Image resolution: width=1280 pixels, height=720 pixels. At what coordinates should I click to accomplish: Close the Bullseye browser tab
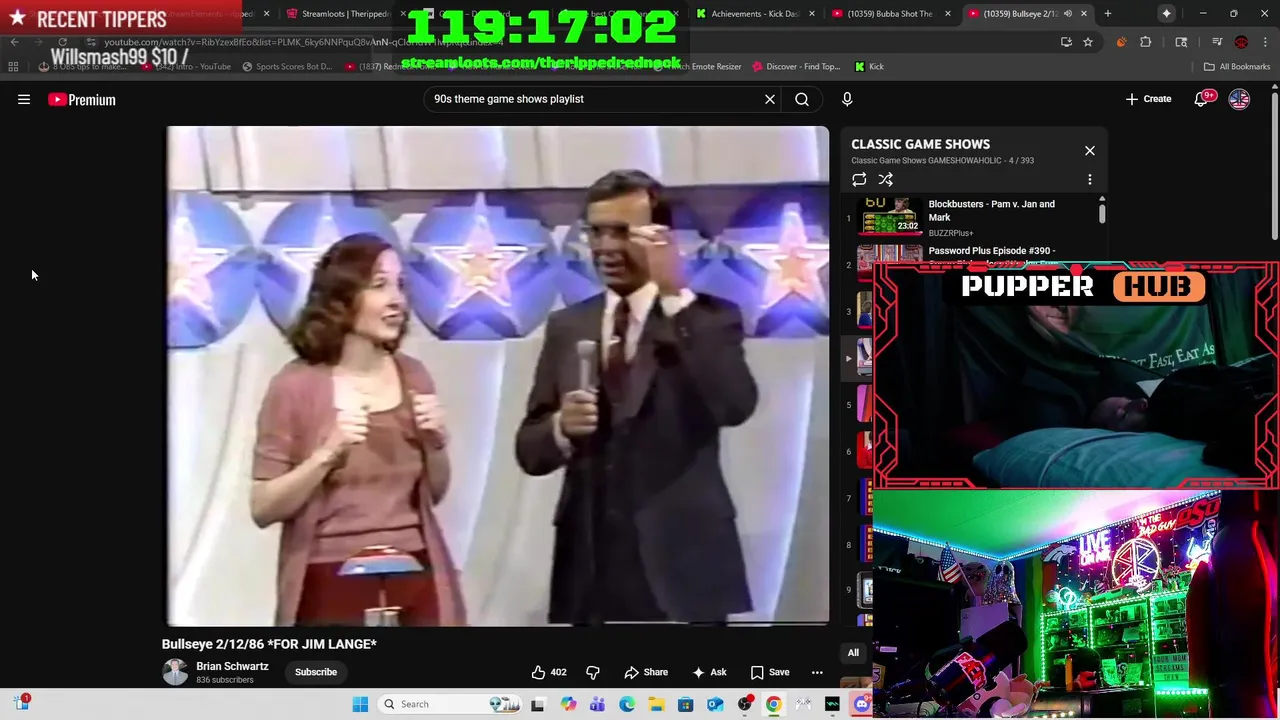point(1084,14)
